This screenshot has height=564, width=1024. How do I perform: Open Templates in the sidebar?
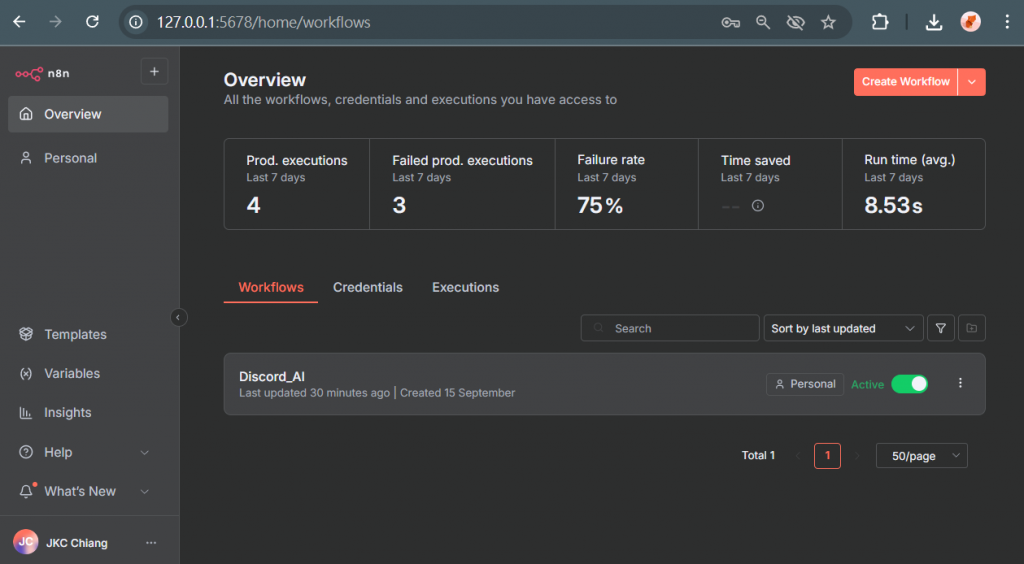point(75,334)
